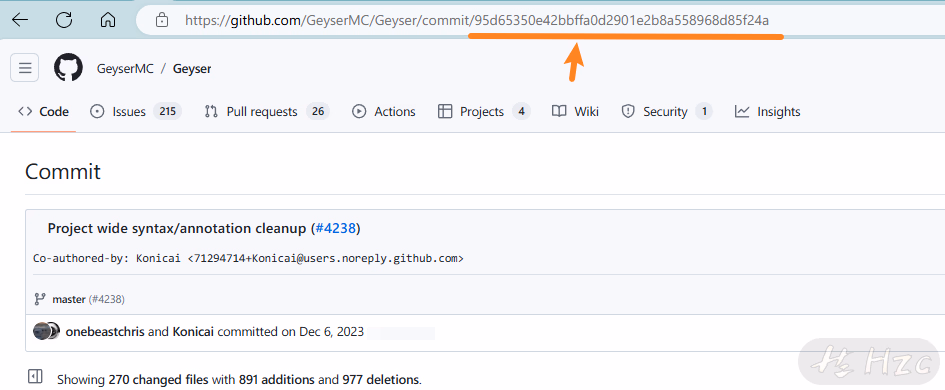Click the book icon on Wiki tab
The width and height of the screenshot is (945, 390).
559,112
